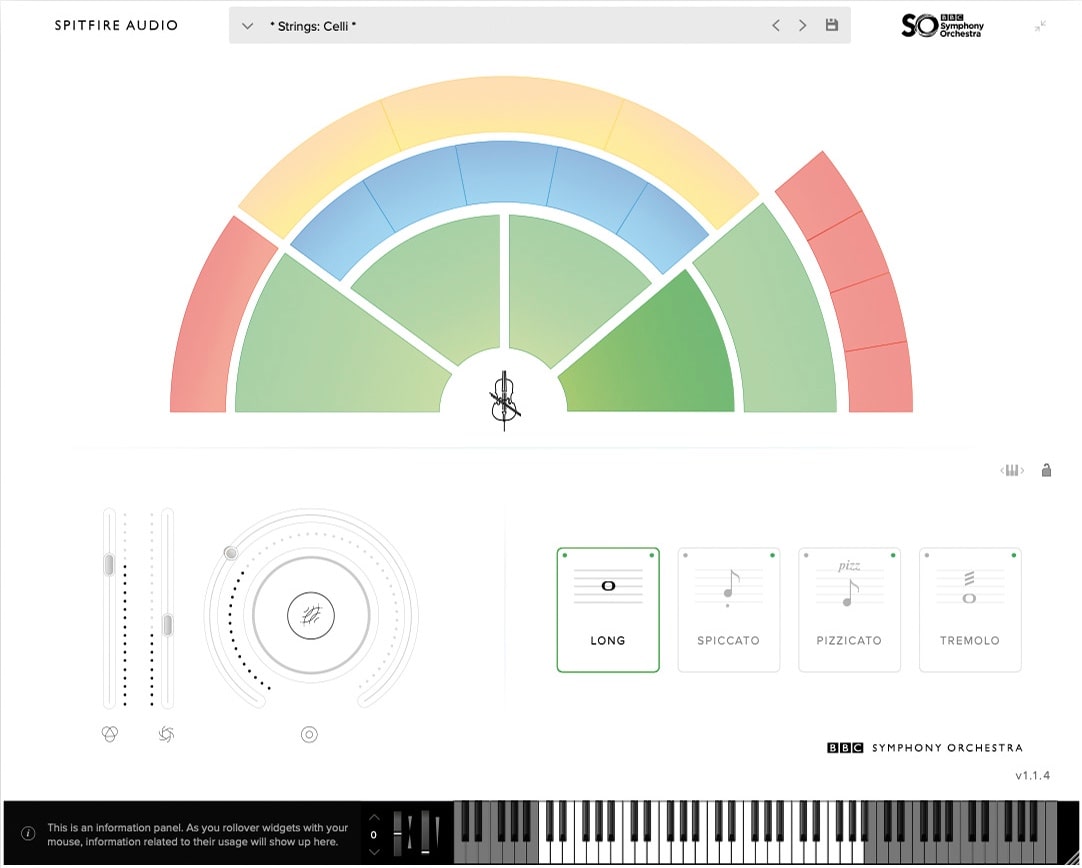Toggle the green LED on the PIZZICATO card
1082x868 pixels.
coord(891,552)
